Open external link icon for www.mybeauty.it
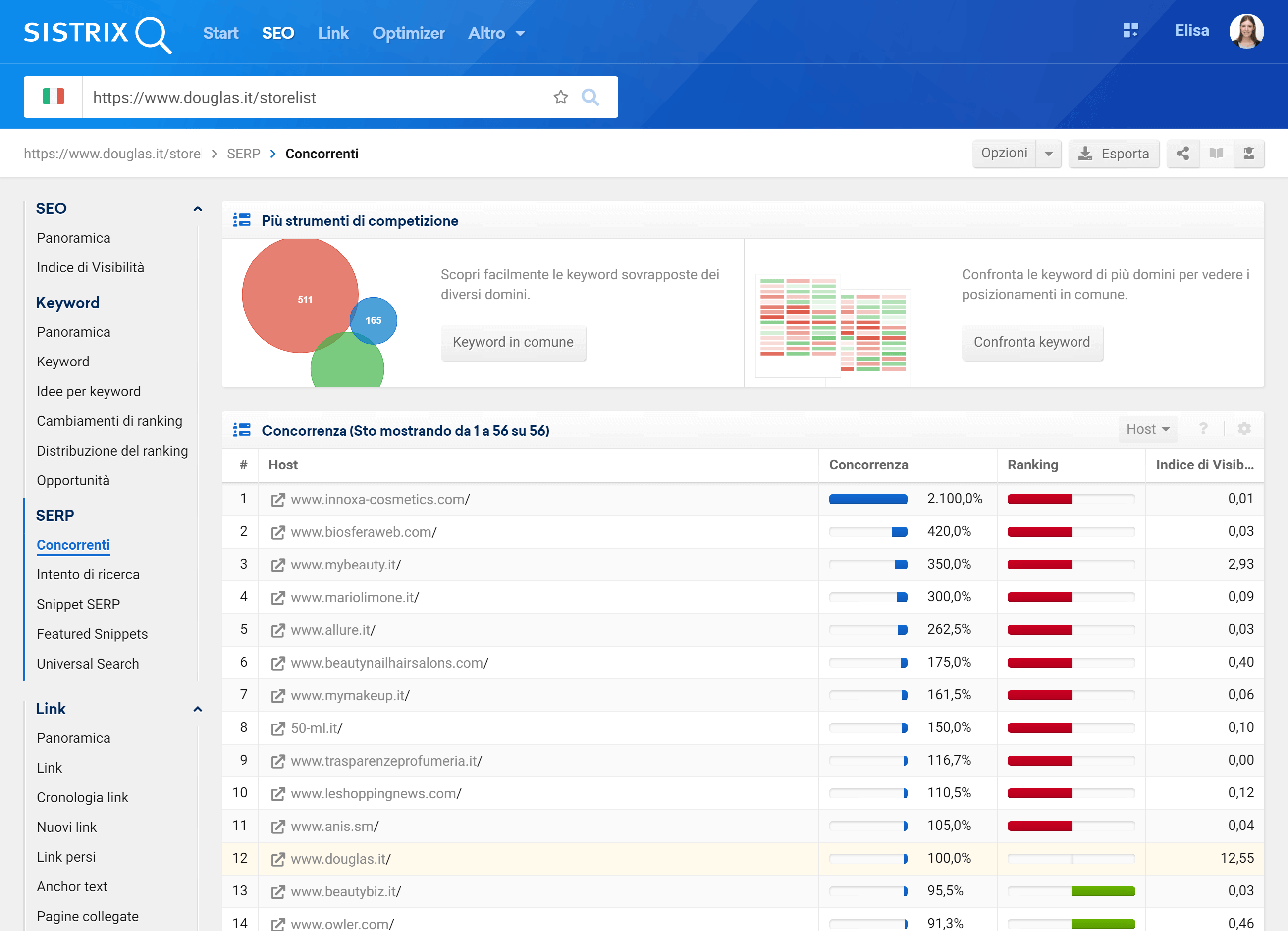Image resolution: width=1288 pixels, height=931 pixels. tap(278, 565)
